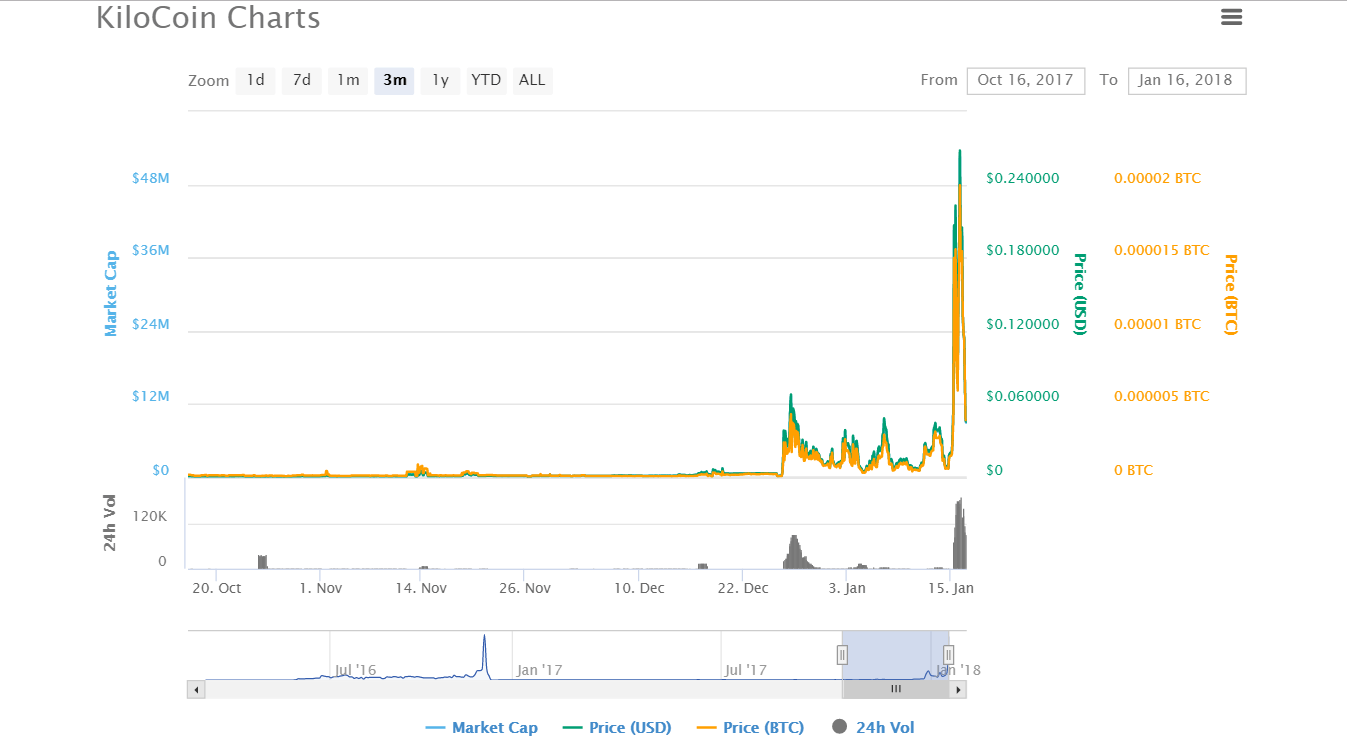This screenshot has width=1347, height=737.
Task: Set chart zoom to 1y
Action: pyautogui.click(x=440, y=80)
